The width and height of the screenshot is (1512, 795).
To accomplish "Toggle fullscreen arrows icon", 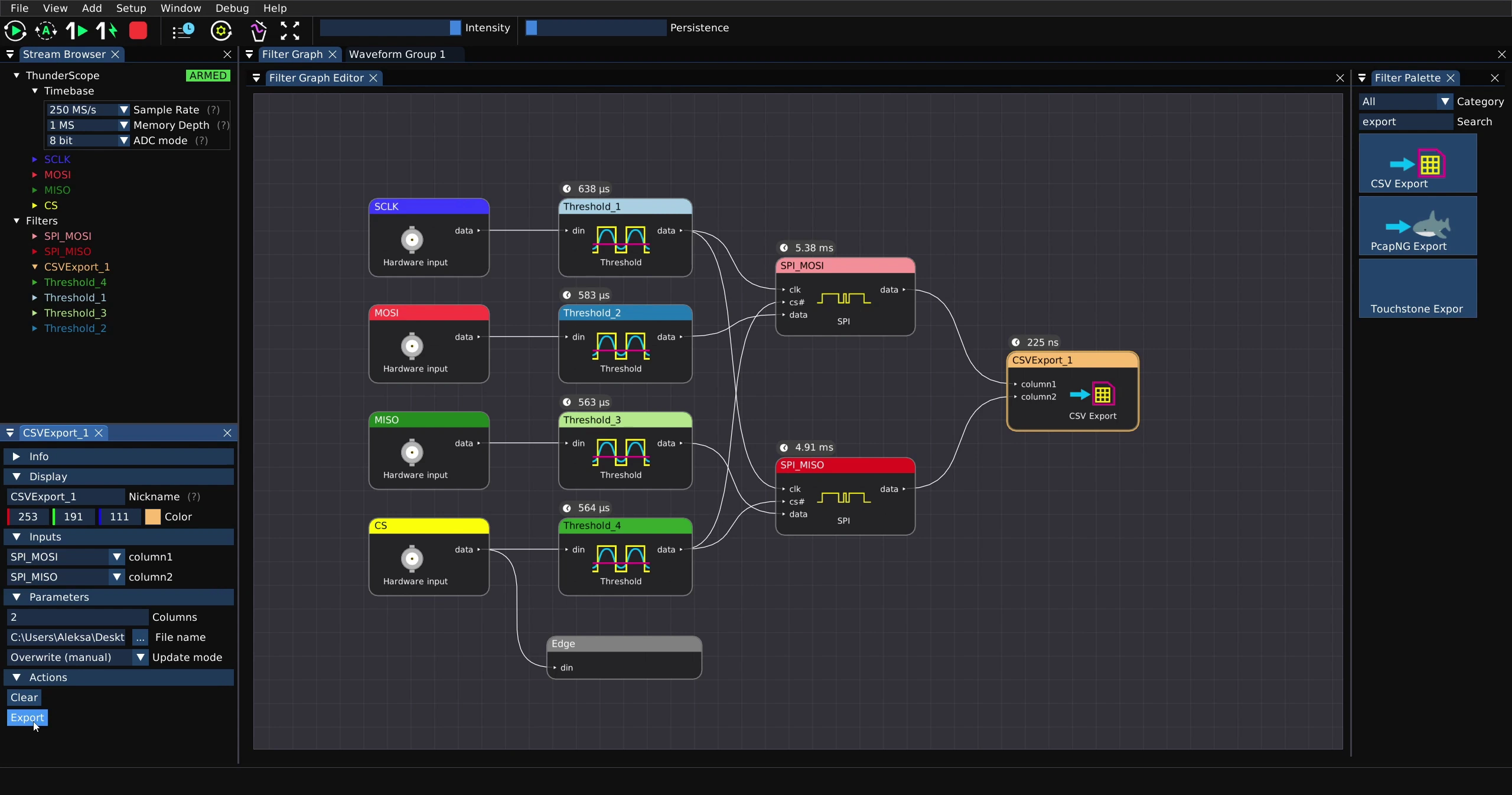I will click(290, 31).
